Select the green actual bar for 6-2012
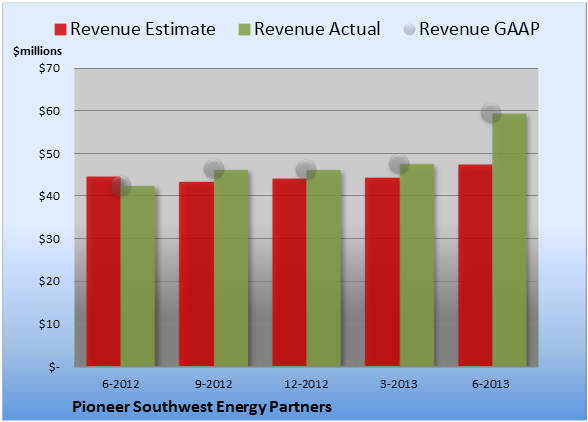Viewport: 588px width, 422px height. pos(138,276)
